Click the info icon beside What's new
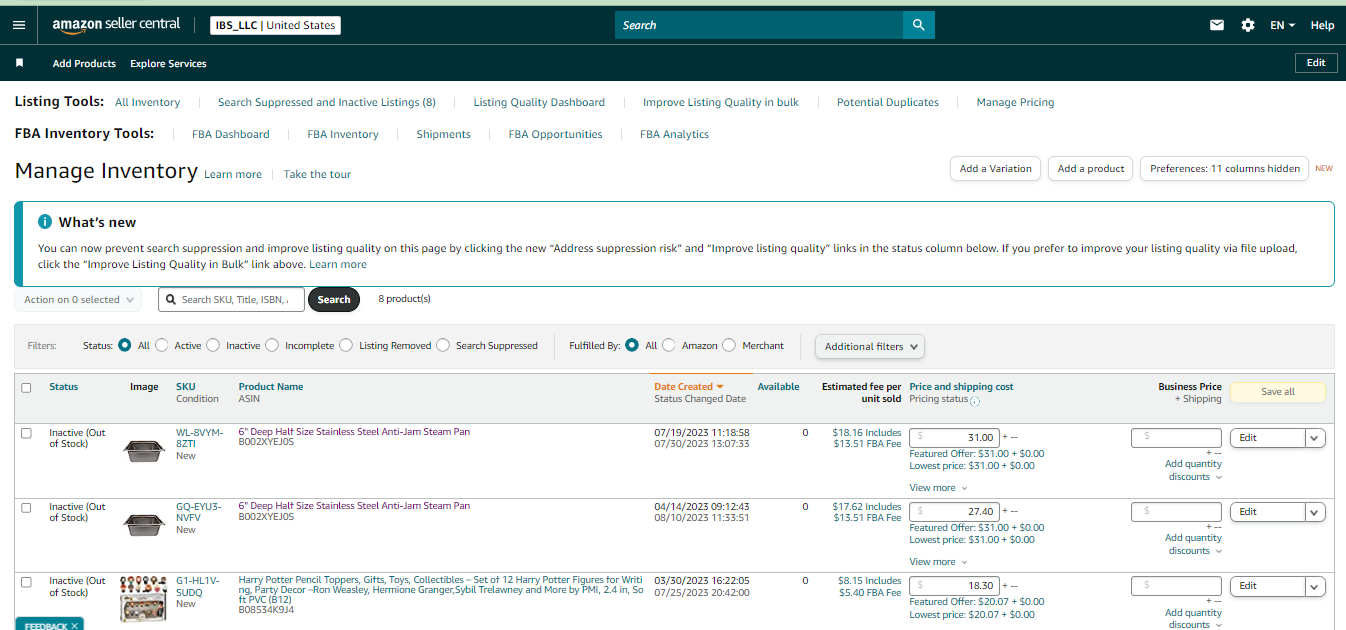1346x630 pixels. [44, 222]
